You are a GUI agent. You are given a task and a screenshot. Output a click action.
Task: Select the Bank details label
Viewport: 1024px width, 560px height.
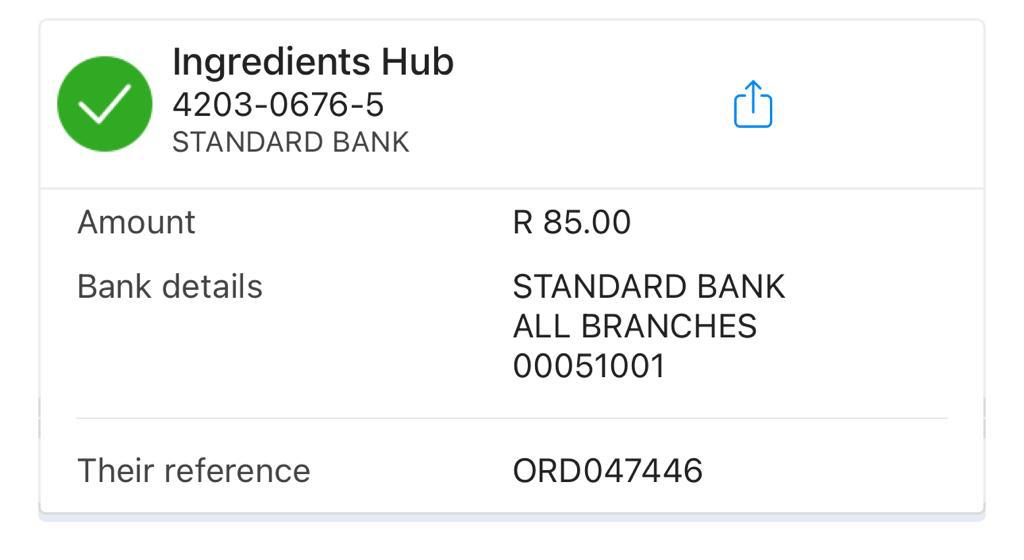click(170, 287)
